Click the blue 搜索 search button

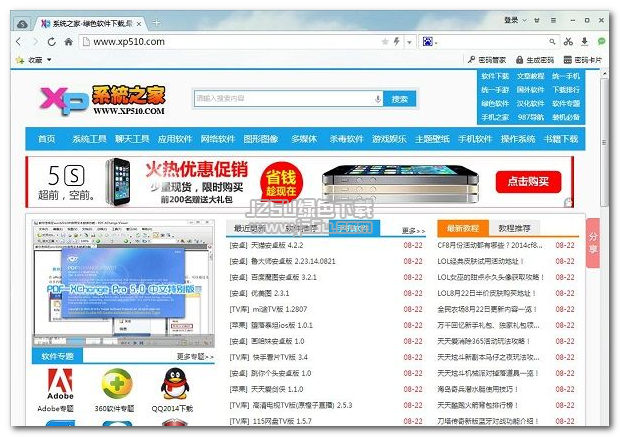click(399, 99)
